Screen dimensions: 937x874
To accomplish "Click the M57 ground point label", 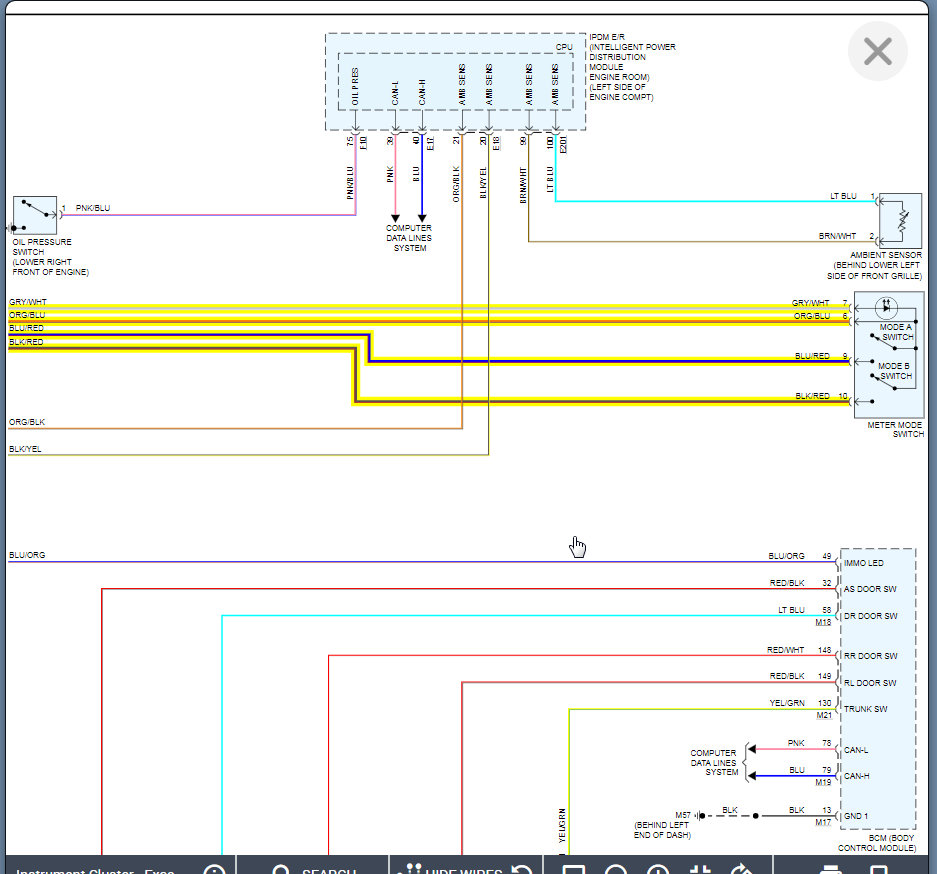I will 682,815.
